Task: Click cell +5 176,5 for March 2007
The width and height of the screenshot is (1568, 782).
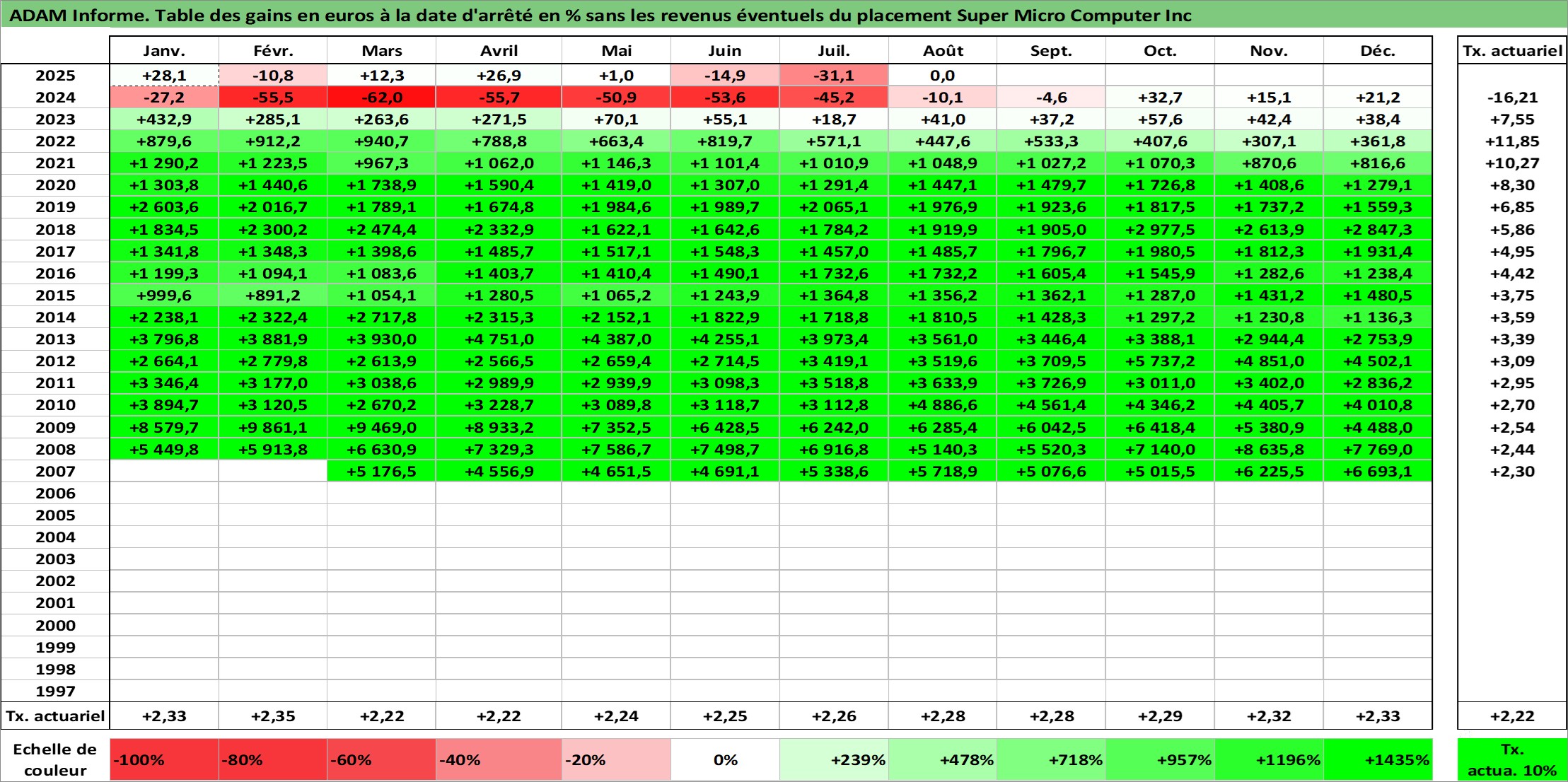Action: point(382,472)
